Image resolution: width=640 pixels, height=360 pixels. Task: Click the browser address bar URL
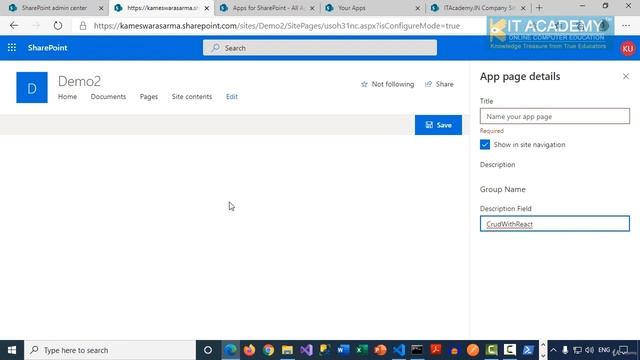277,26
